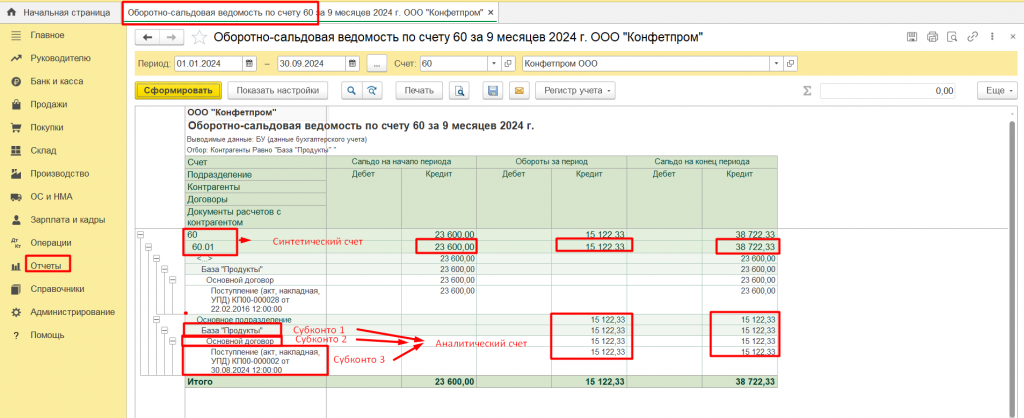The height and width of the screenshot is (418, 1024).
Task: Click the Сформировать button
Action: tap(178, 91)
